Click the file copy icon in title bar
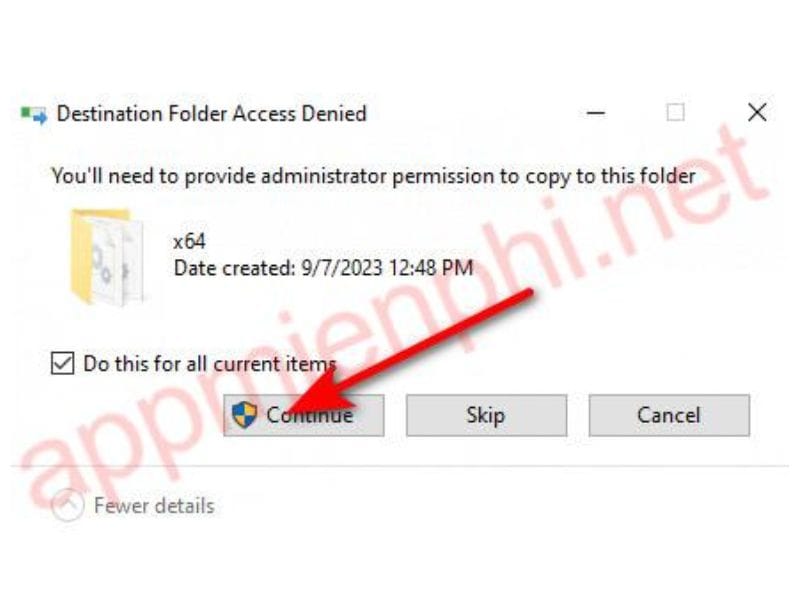The height and width of the screenshot is (600, 800). (x=34, y=114)
